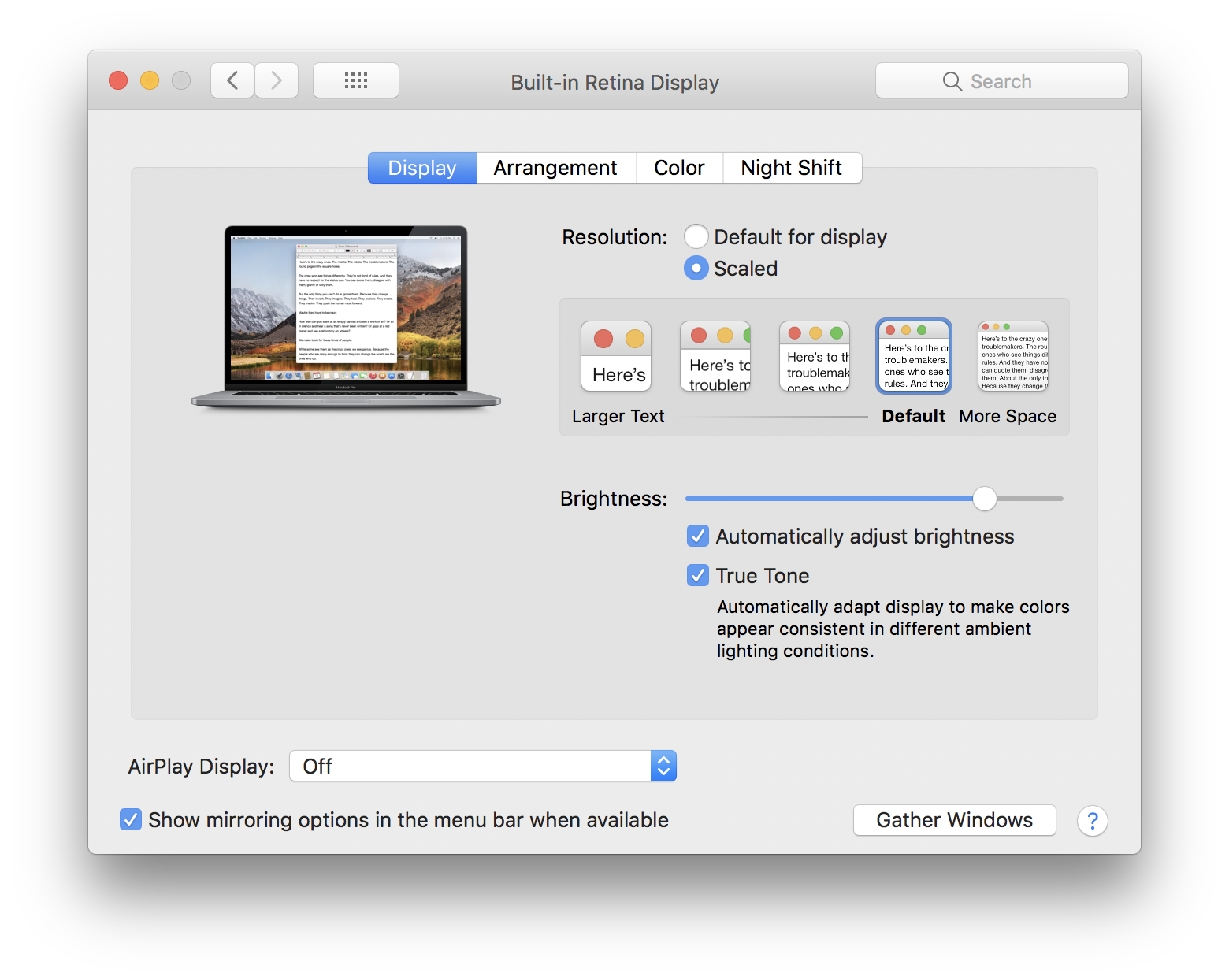The image size is (1229, 980).
Task: Go forward with the right chevron button
Action: click(x=277, y=80)
